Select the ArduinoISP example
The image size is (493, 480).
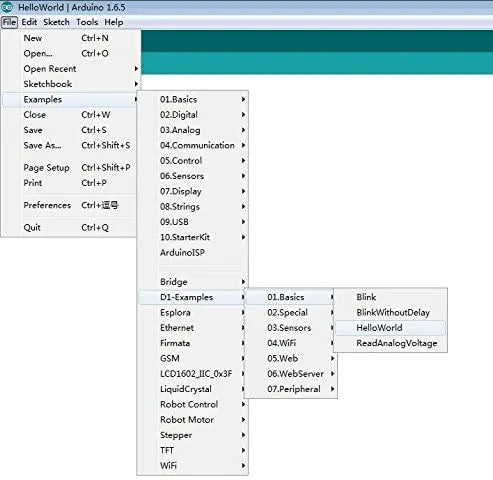193,253
